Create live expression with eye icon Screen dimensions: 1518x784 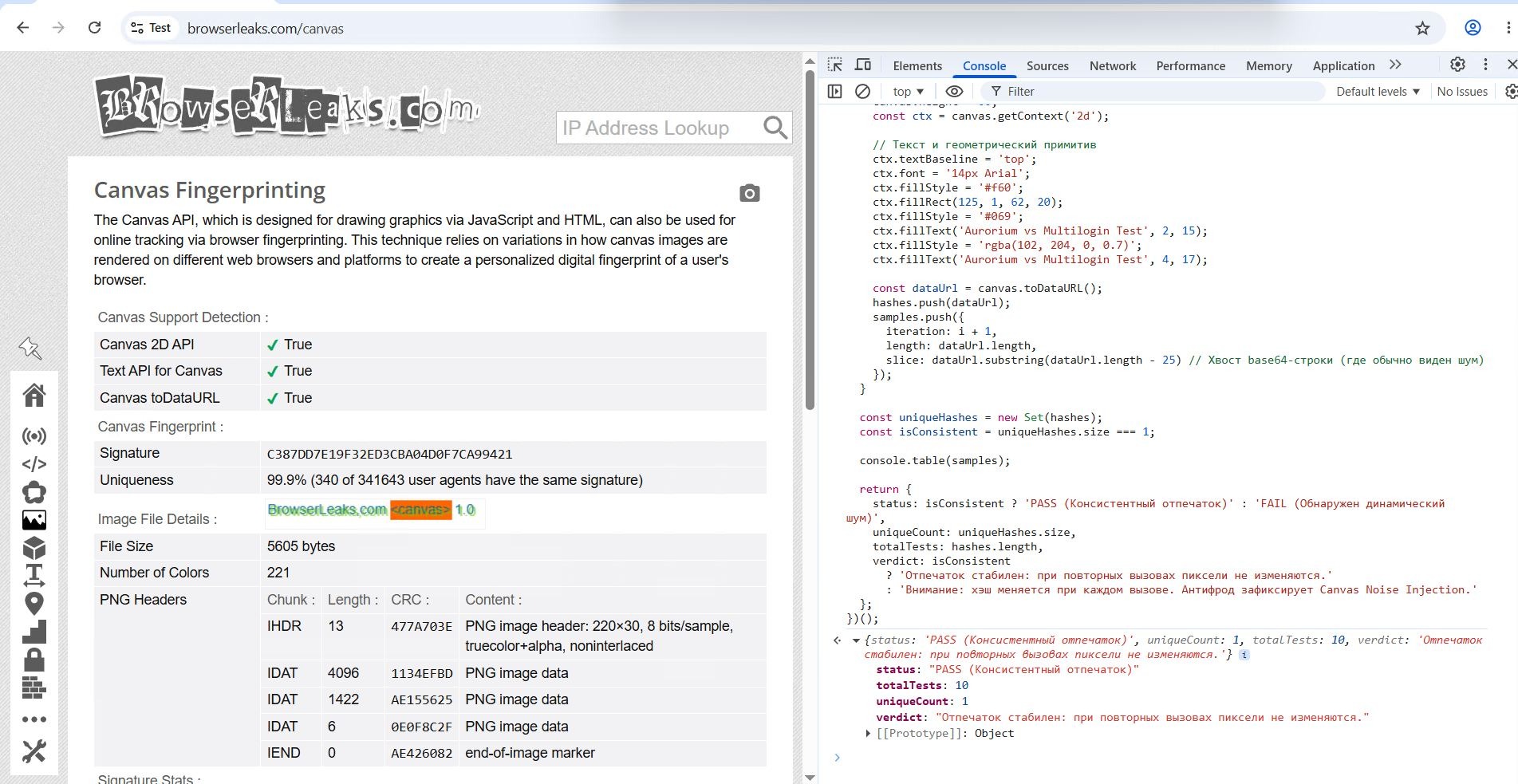(954, 92)
